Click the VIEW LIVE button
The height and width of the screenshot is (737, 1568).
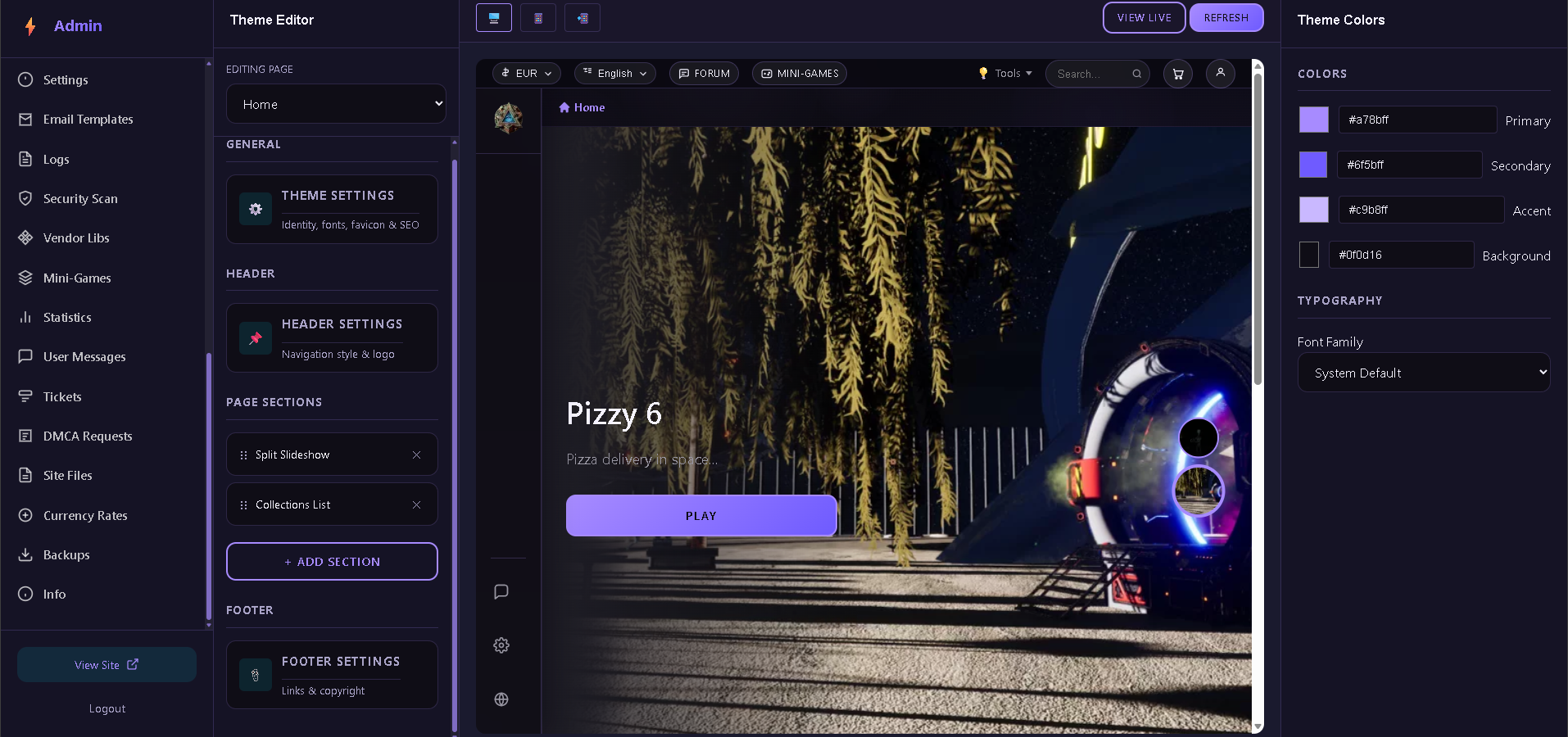click(1144, 17)
